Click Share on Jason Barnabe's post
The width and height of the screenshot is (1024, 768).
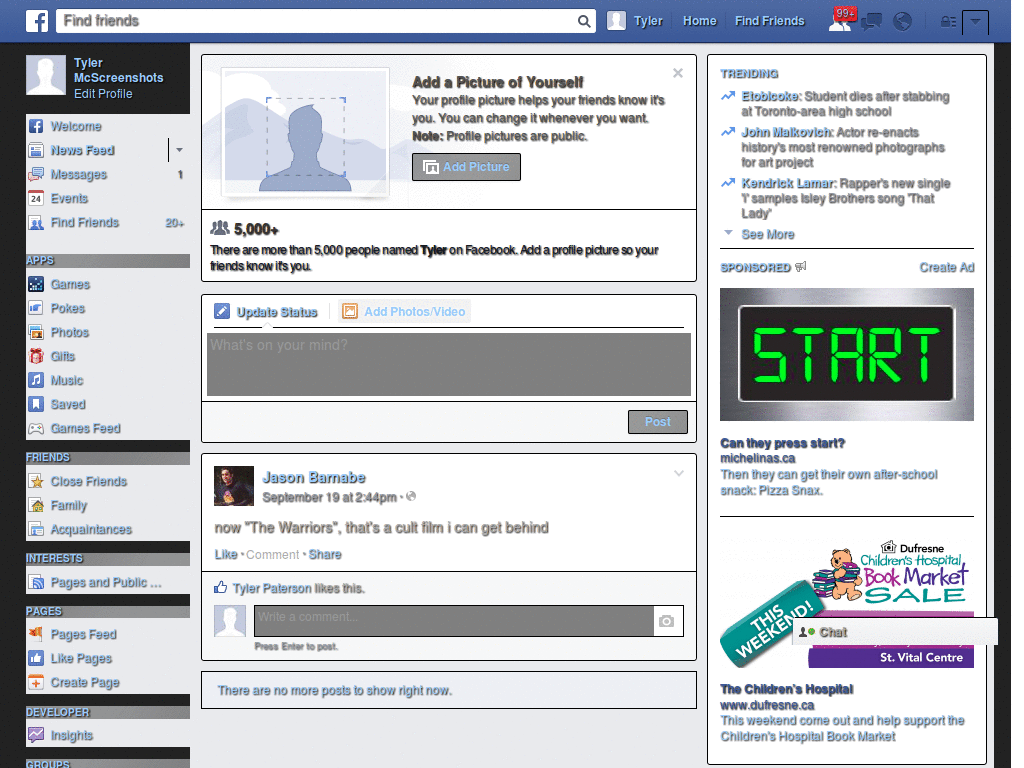(x=325, y=554)
